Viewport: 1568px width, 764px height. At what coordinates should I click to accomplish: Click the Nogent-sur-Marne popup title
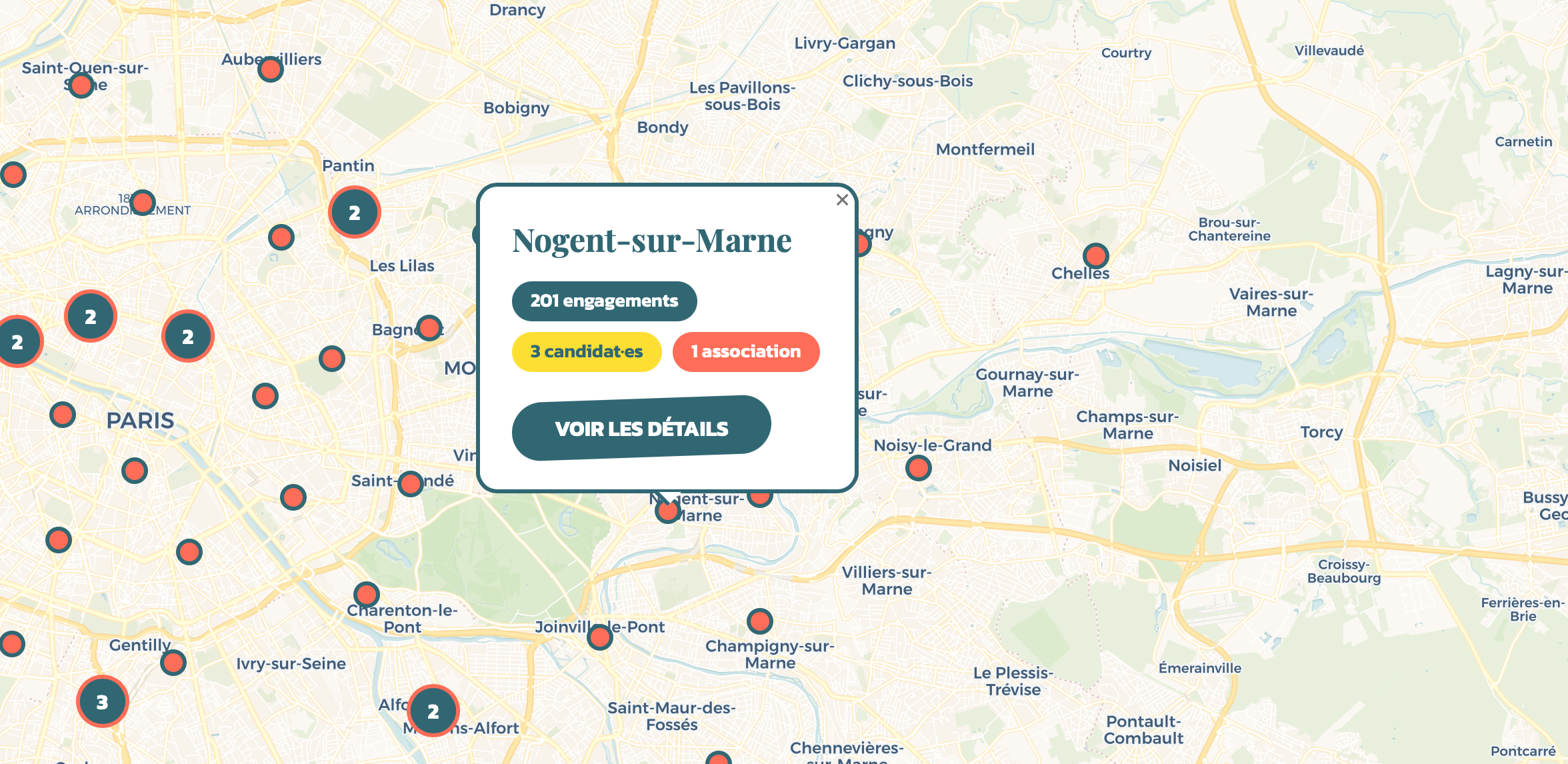click(x=651, y=241)
